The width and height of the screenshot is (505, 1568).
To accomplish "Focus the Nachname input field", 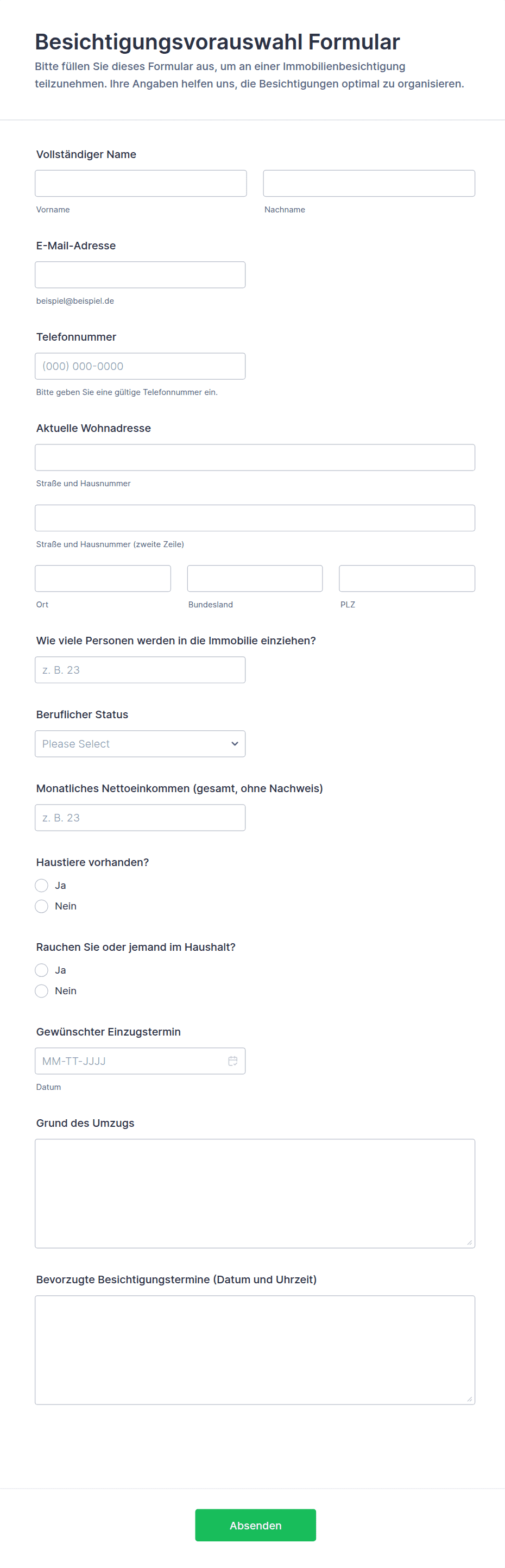I will coord(369,183).
